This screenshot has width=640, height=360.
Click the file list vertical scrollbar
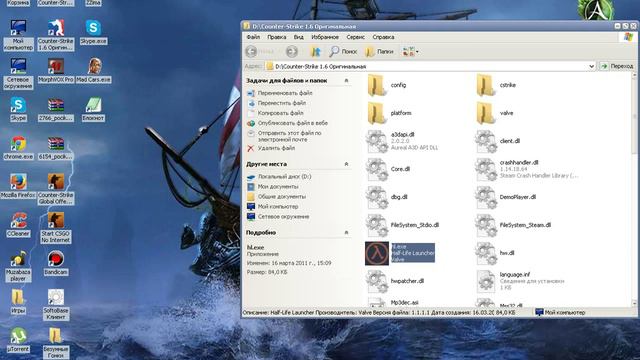click(x=634, y=190)
